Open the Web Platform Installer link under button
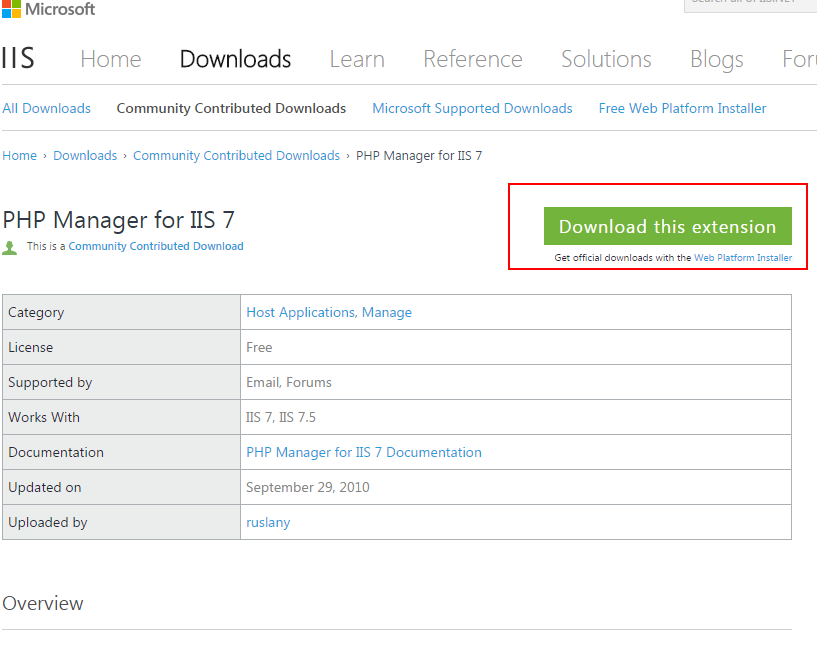The image size is (817, 654). [x=742, y=257]
